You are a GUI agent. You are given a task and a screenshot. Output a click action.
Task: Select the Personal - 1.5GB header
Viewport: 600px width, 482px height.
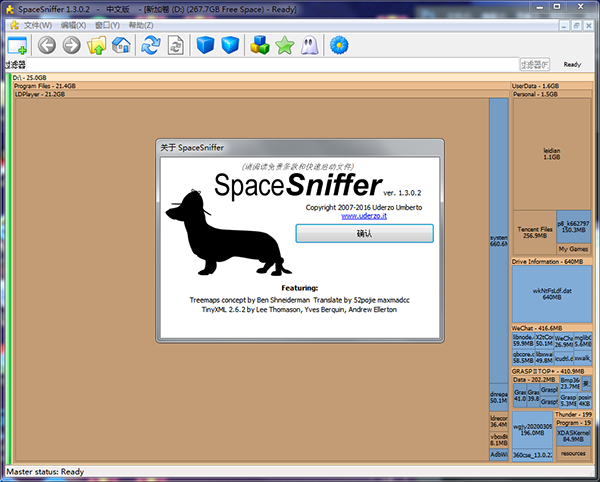[x=552, y=94]
